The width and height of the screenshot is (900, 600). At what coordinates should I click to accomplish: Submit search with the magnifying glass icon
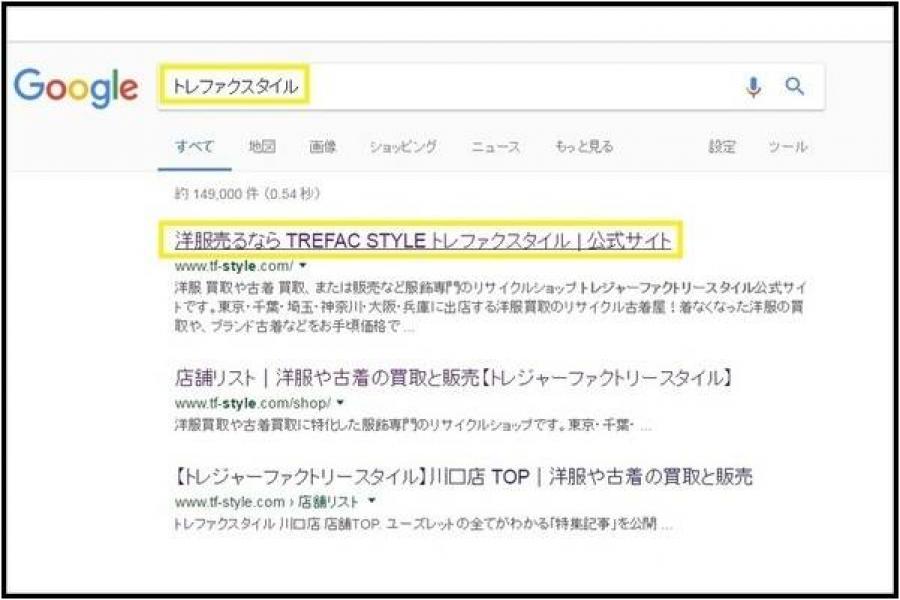pos(794,86)
